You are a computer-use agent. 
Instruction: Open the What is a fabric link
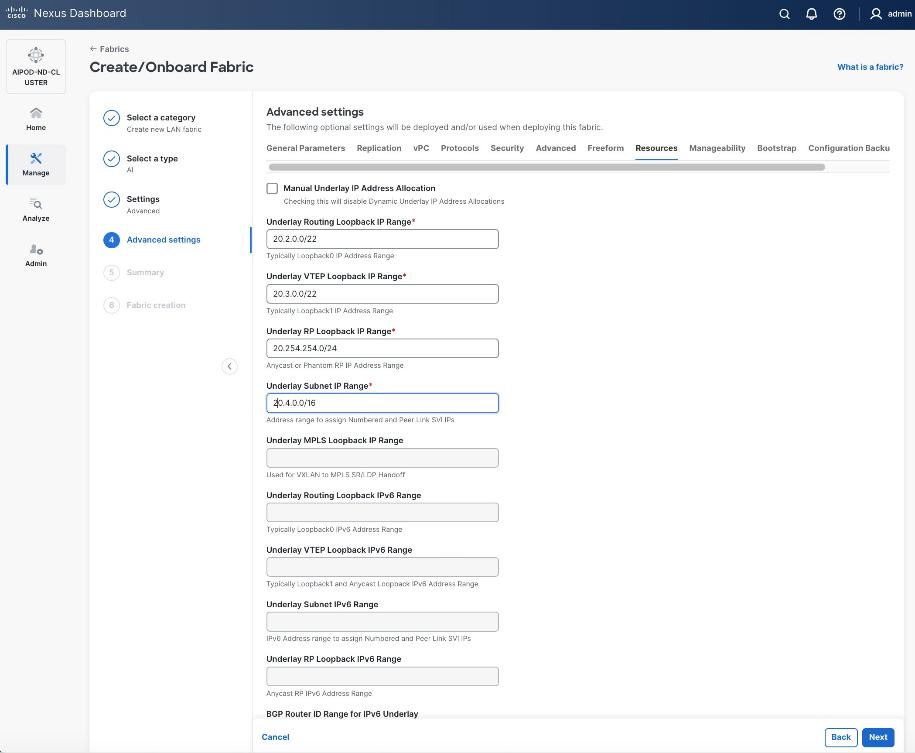[869, 66]
